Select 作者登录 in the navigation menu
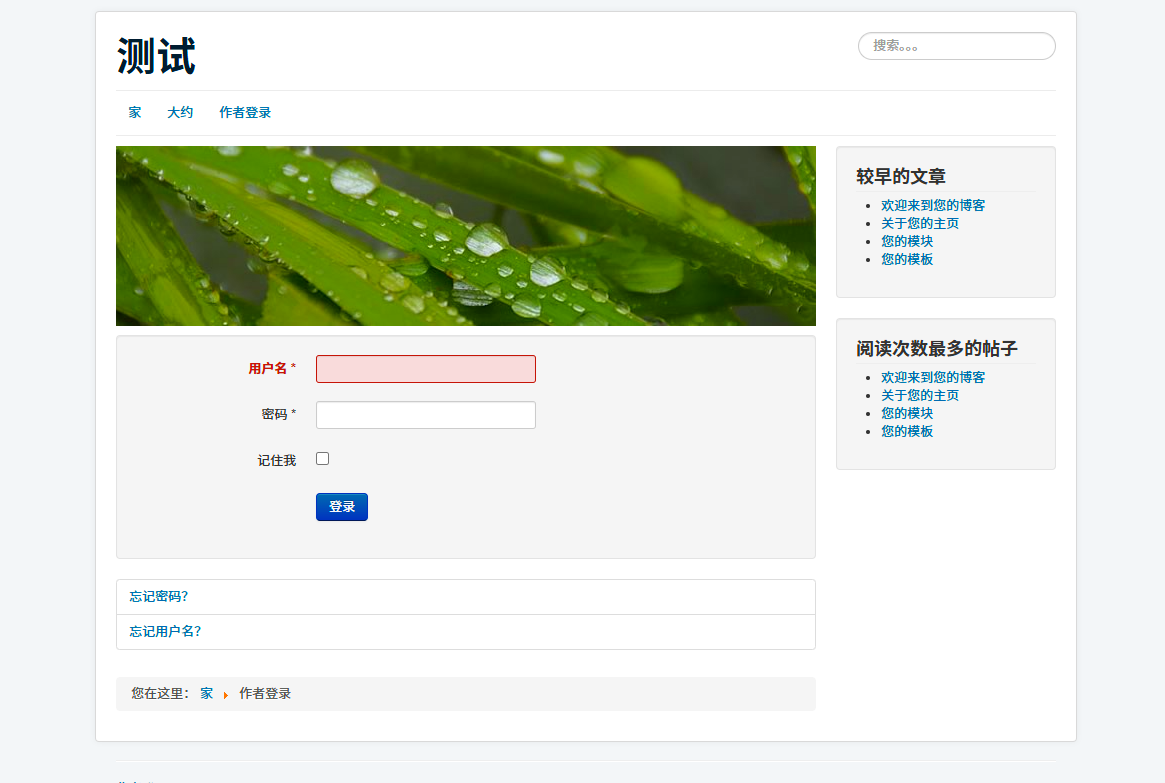The width and height of the screenshot is (1165, 783). [245, 113]
